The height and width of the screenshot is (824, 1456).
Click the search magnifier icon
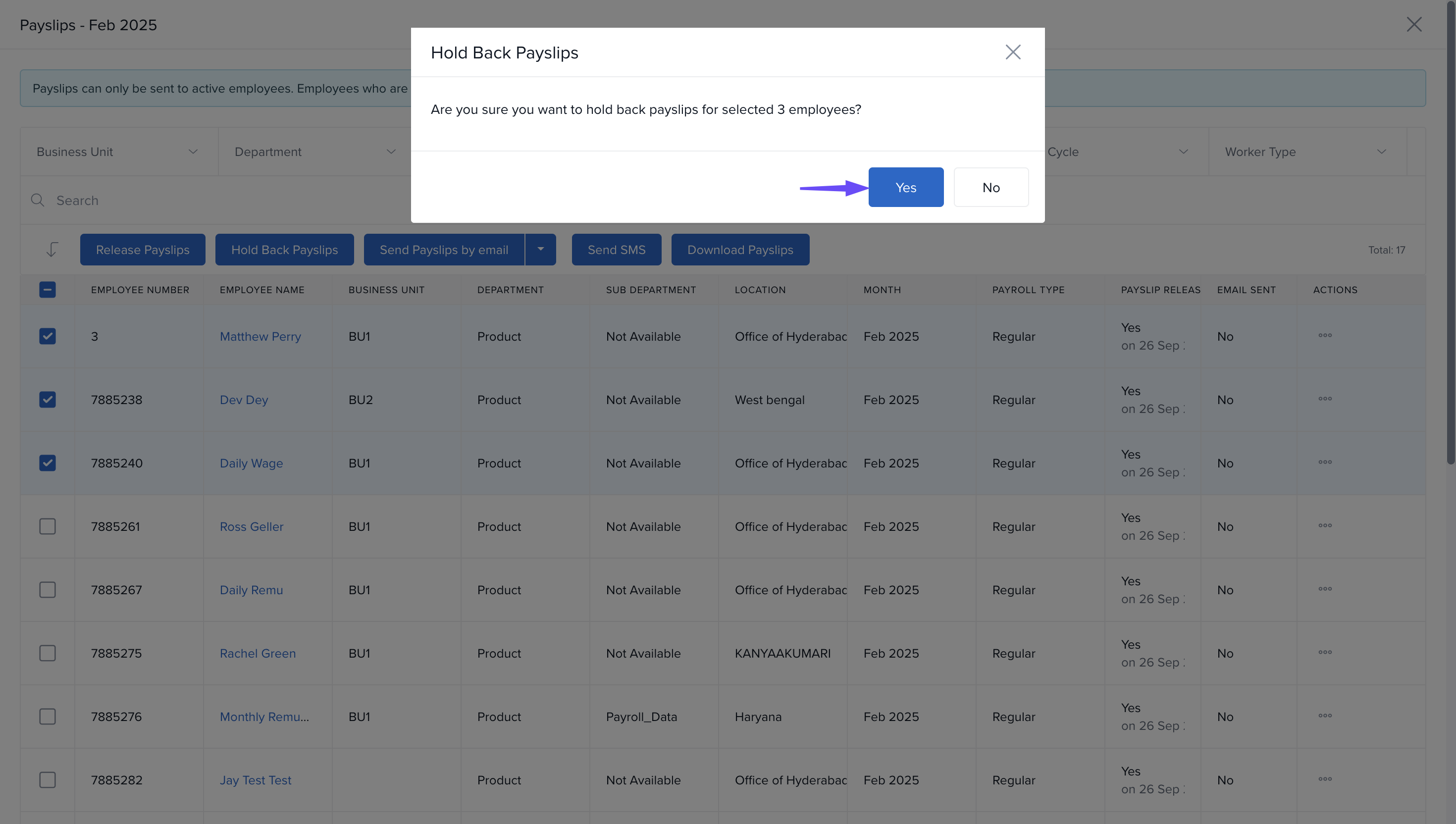[37, 201]
